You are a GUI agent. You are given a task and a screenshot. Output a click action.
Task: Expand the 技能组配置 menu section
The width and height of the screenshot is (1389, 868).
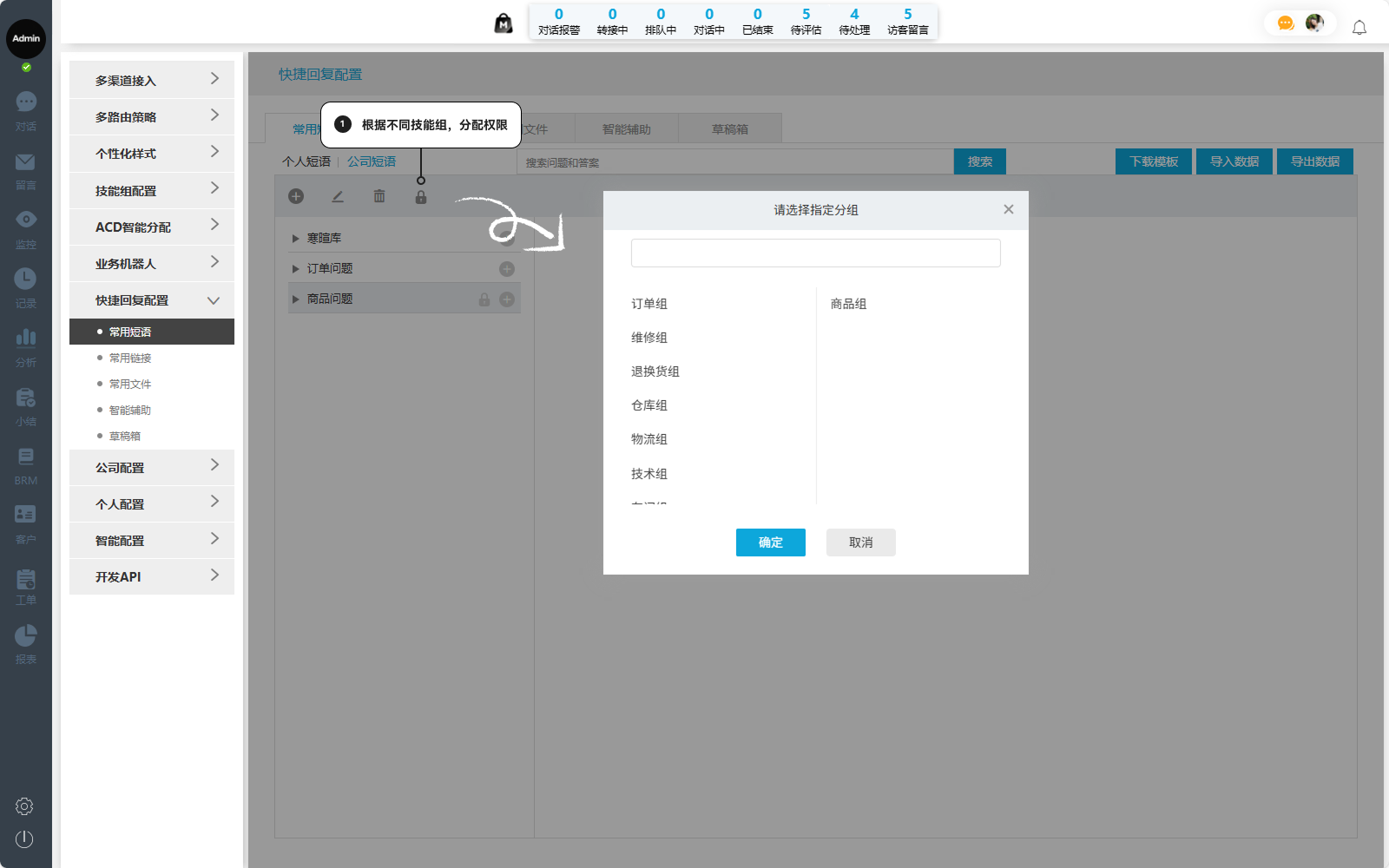pyautogui.click(x=152, y=190)
